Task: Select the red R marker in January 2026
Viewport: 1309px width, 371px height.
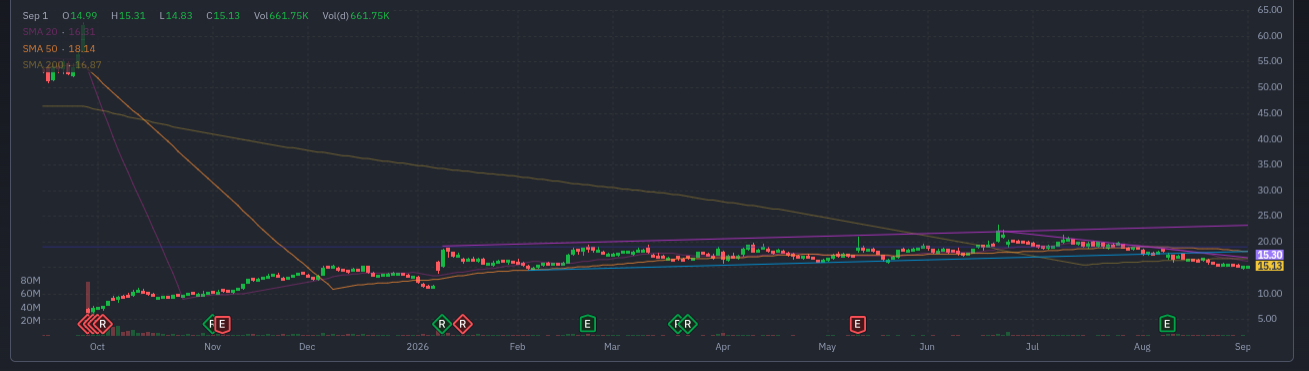Action: click(x=462, y=324)
